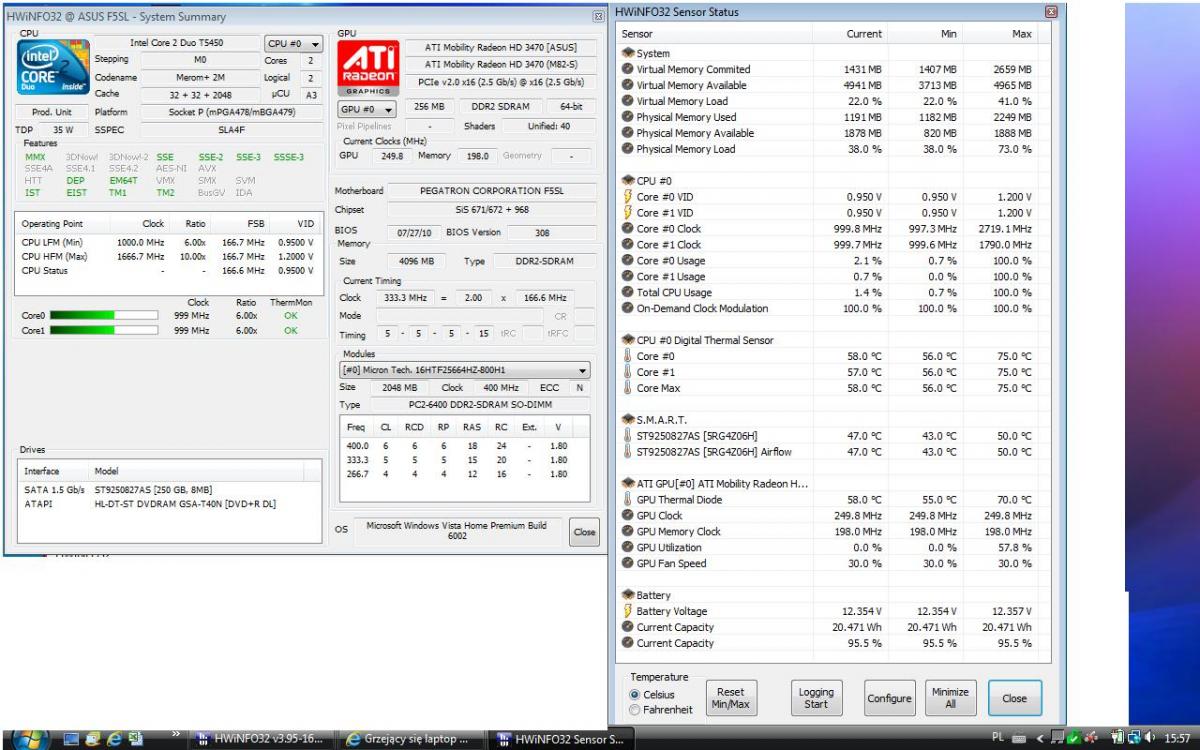
Task: Click the Virtual Memory Available row icon
Action: click(x=628, y=85)
